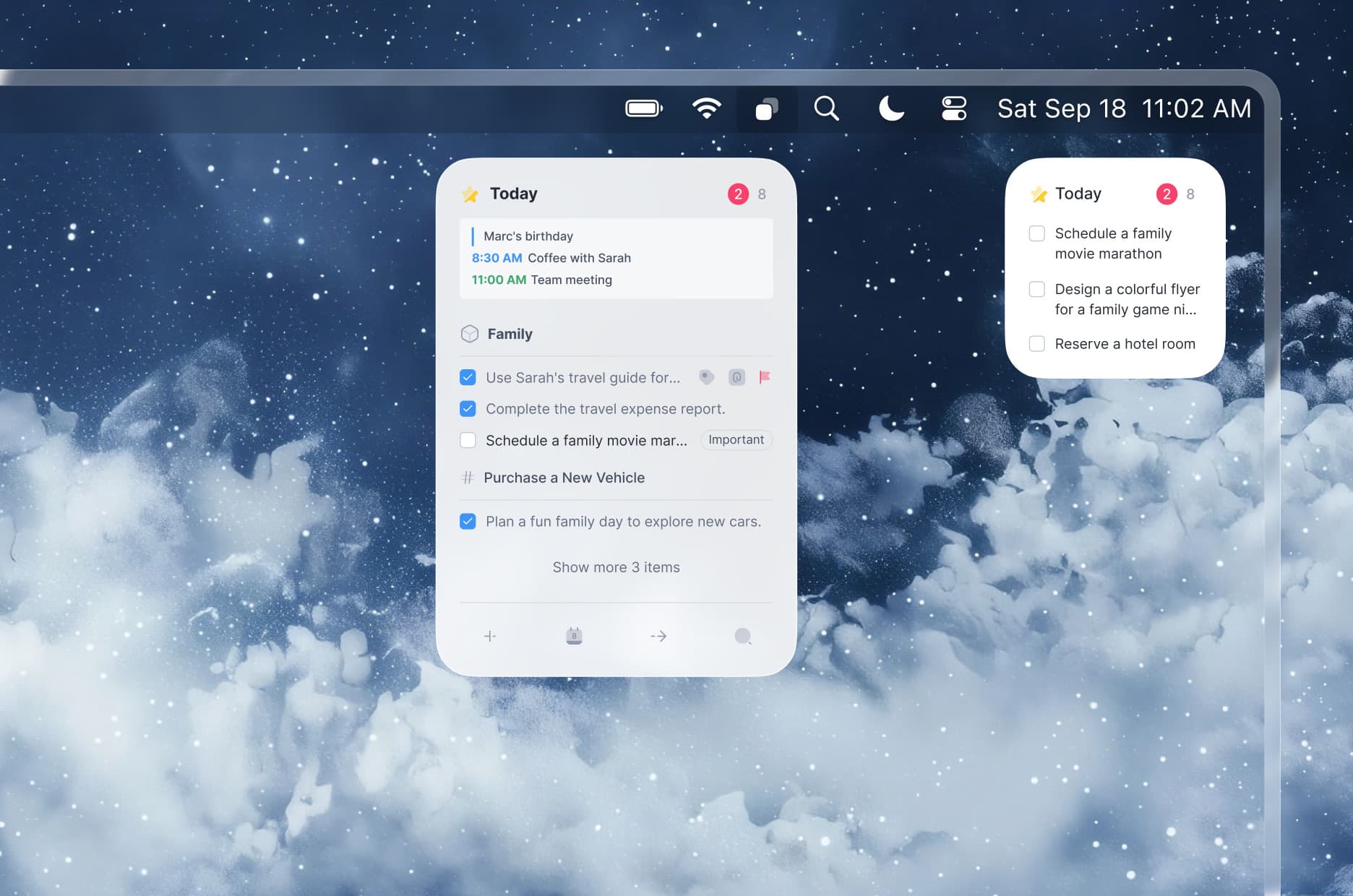Expand the list with Show more 3 items
The image size is (1353, 896).
tap(617, 567)
